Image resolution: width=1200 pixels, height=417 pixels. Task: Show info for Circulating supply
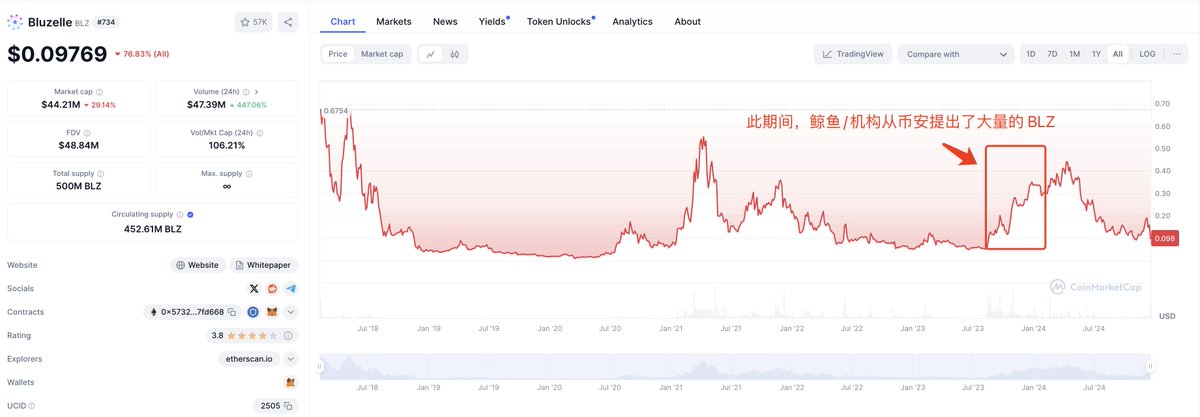point(181,214)
